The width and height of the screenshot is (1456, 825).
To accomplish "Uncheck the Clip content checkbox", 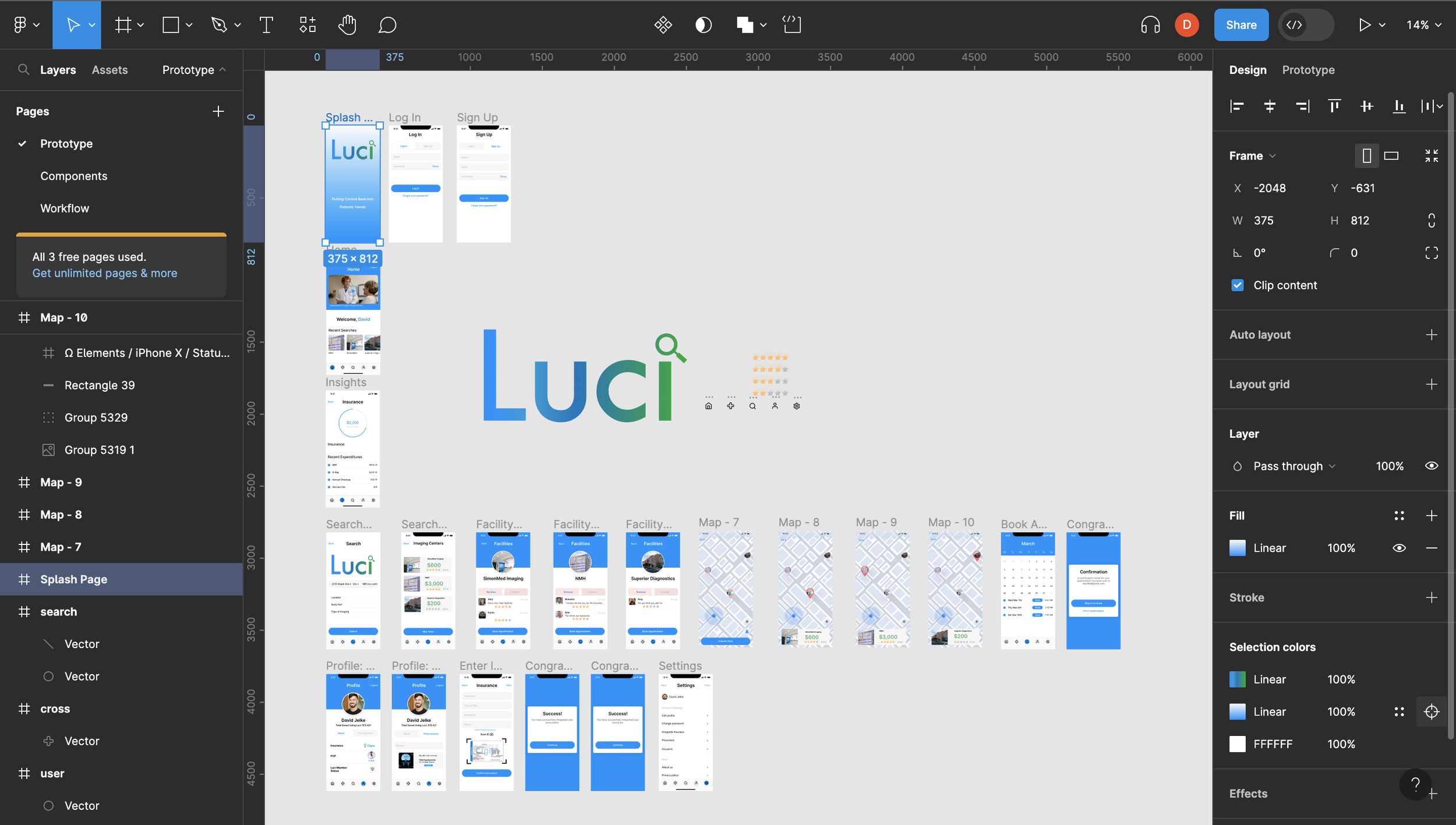I will 1238,285.
